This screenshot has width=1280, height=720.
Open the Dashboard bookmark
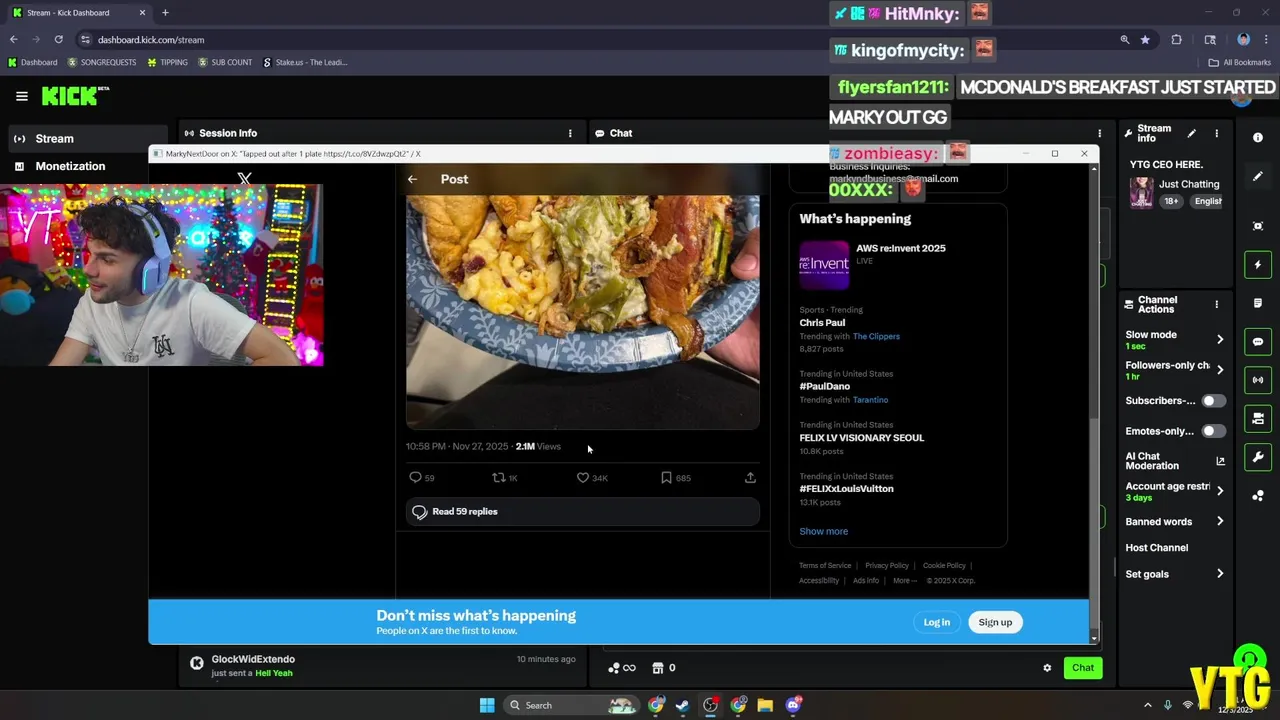[32, 62]
